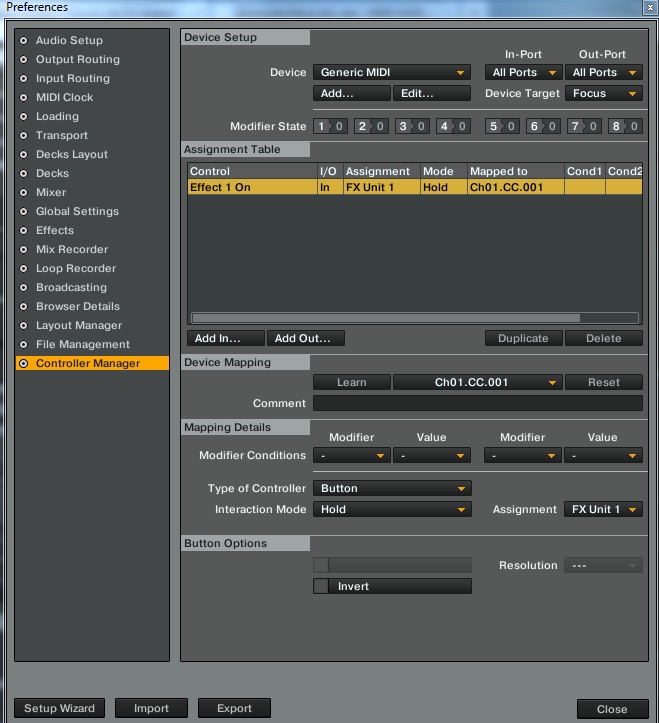Click the Add In... button
The height and width of the screenshot is (723, 659).
[226, 338]
